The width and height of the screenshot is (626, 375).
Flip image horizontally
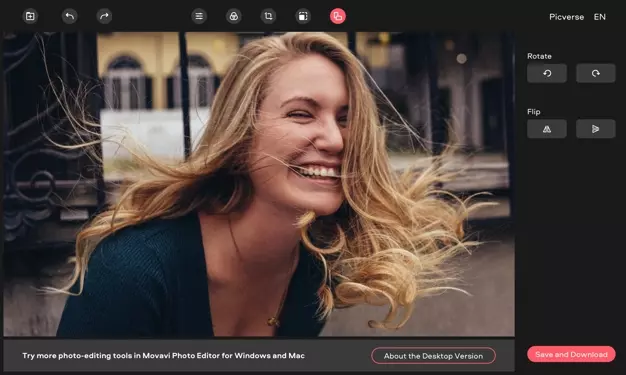(547, 129)
